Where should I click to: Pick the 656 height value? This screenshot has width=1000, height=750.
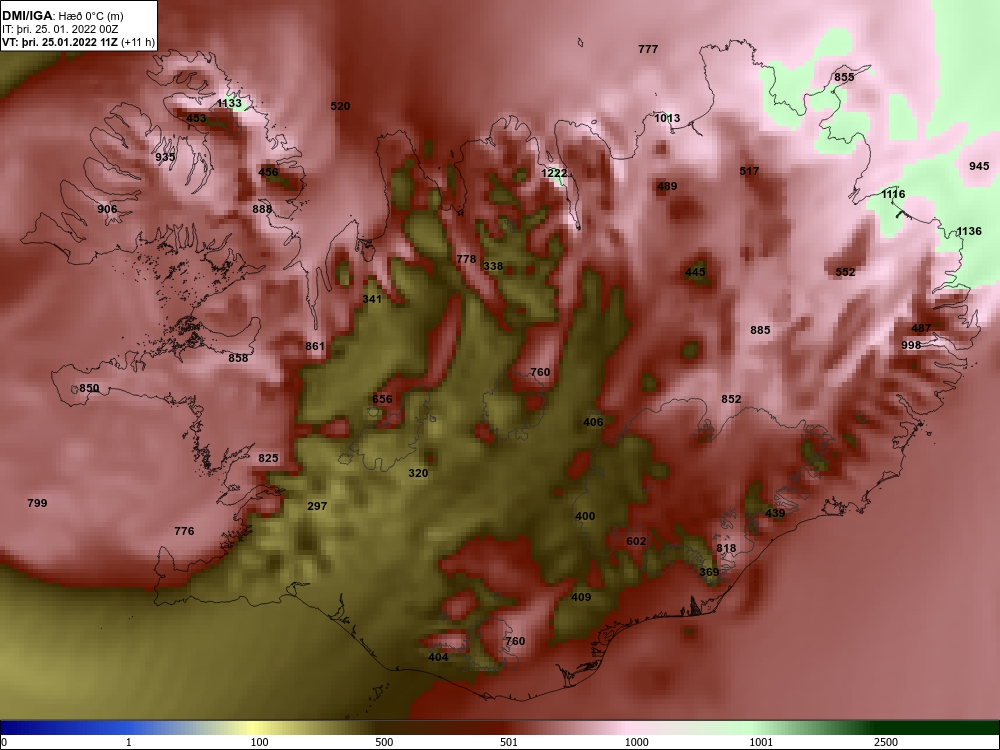coord(383,399)
